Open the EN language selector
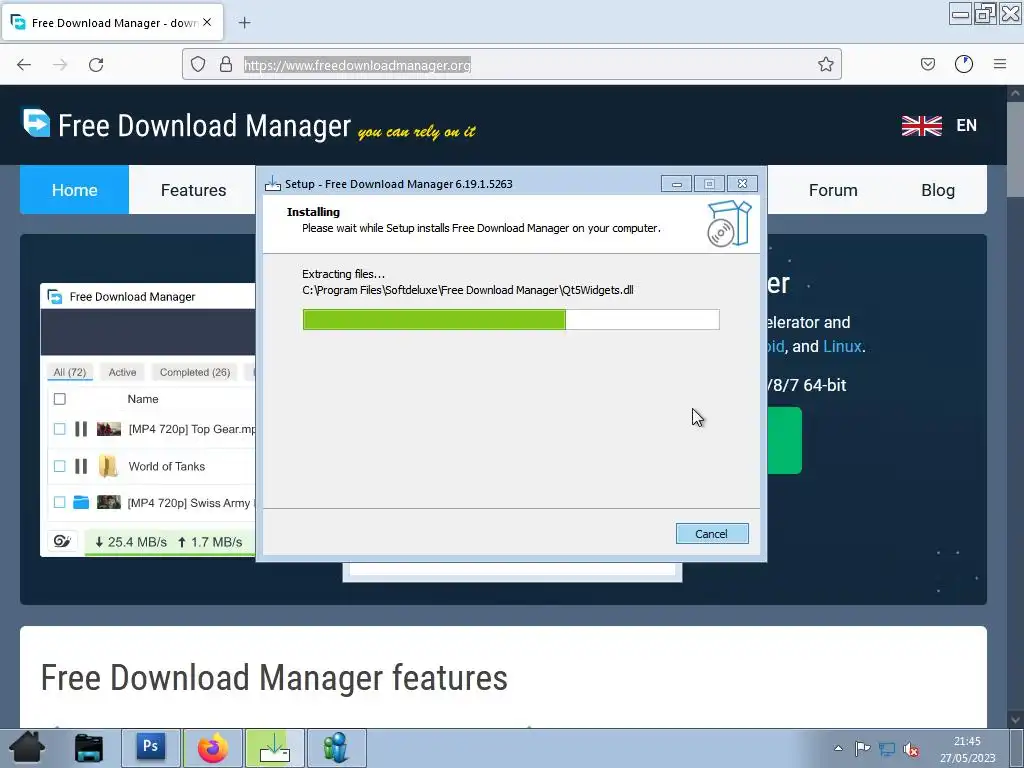Screen dimensions: 1024x768 pos(967,125)
